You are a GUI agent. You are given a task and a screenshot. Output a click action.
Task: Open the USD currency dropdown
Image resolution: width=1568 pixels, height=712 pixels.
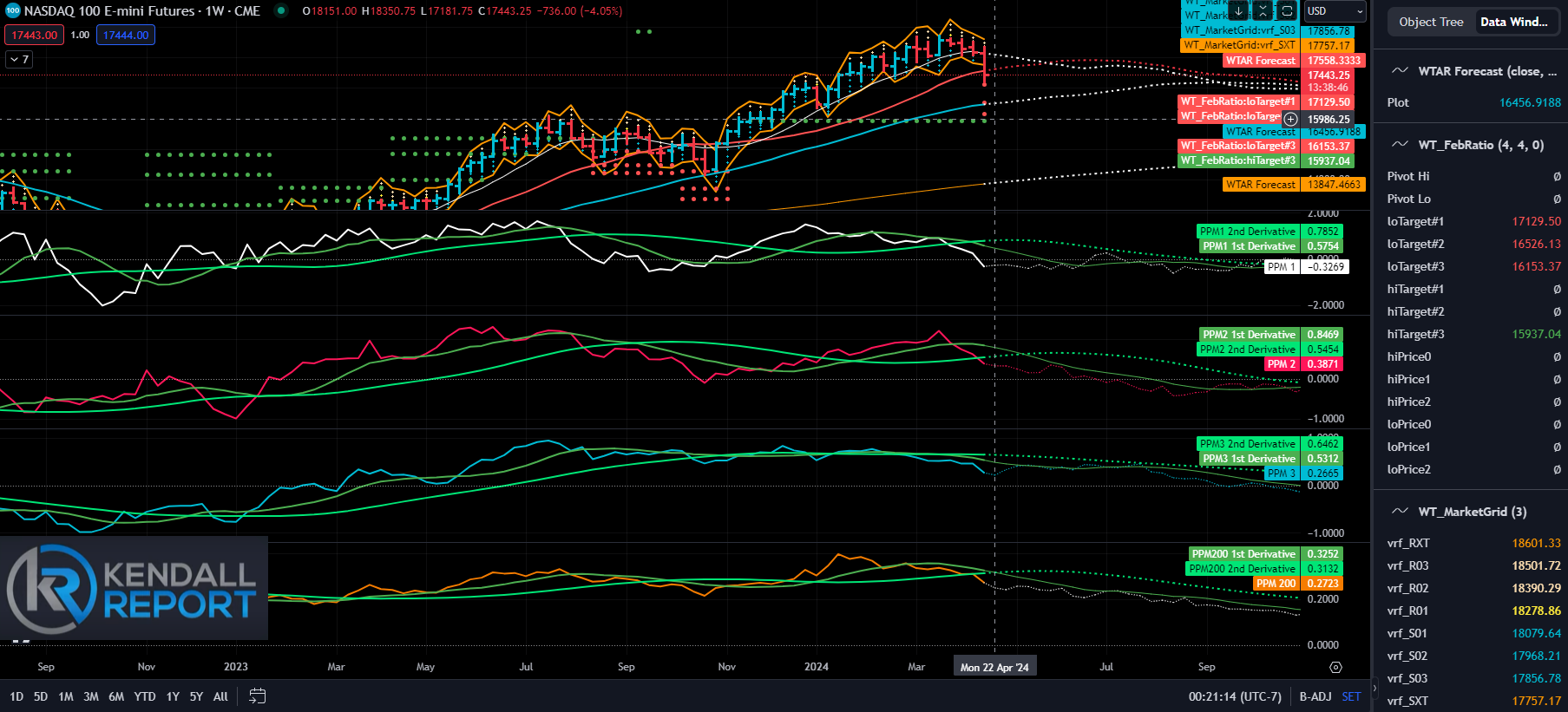pos(1335,11)
